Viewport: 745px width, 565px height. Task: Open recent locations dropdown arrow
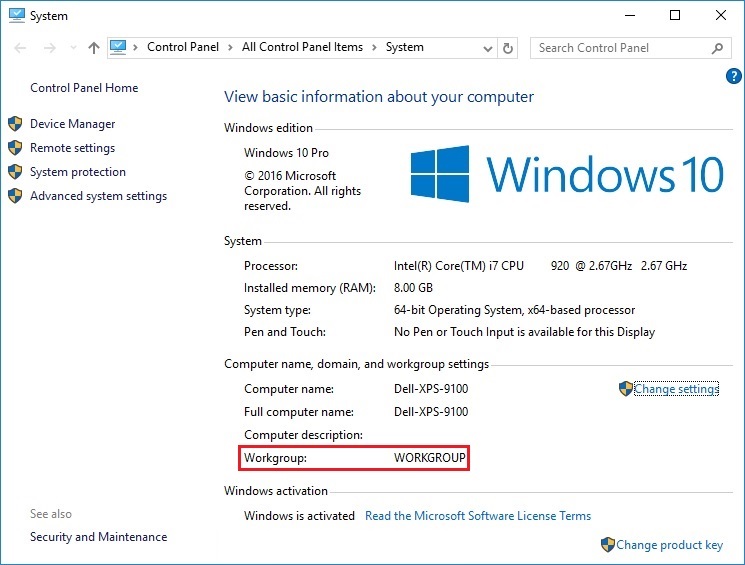73,48
